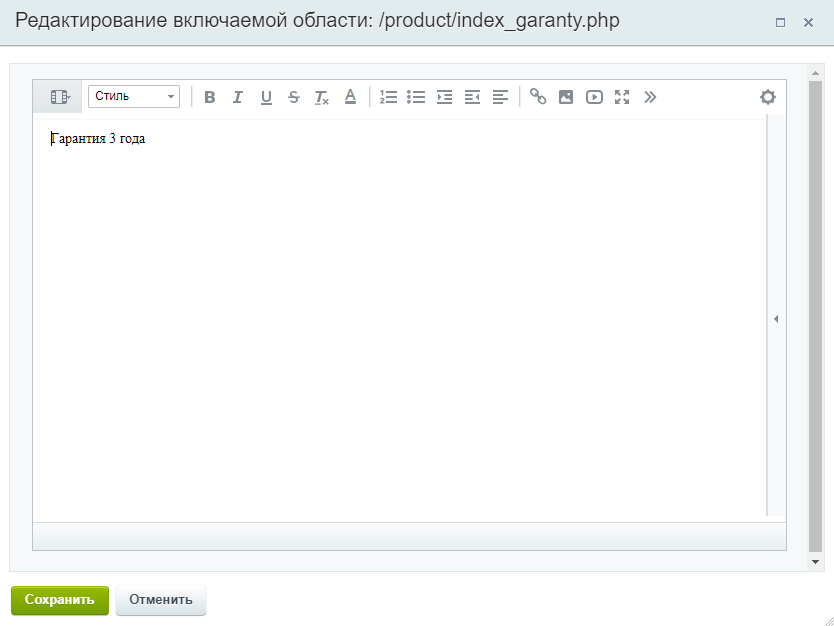Insert an image
This screenshot has width=834, height=626.
[x=566, y=97]
